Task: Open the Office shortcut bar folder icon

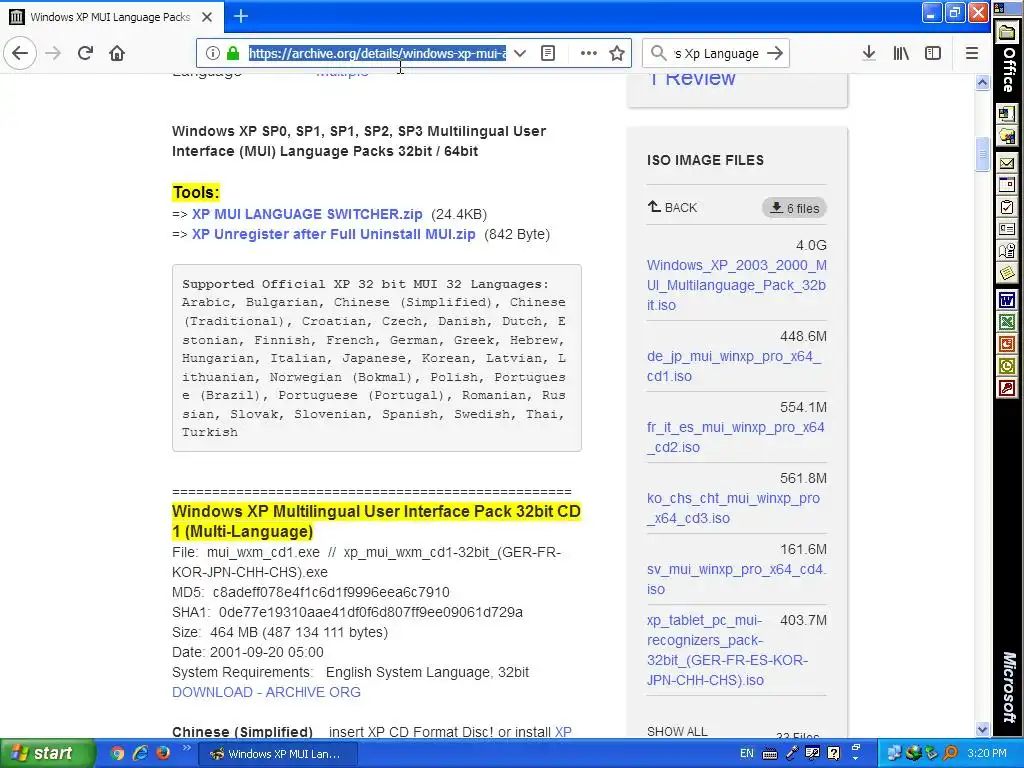Action: point(1006,33)
